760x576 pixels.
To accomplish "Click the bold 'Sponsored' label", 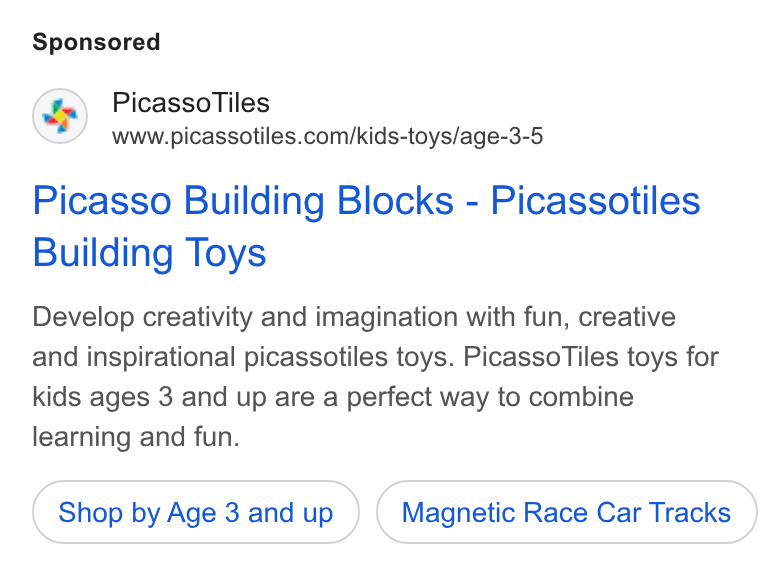I will (x=96, y=42).
